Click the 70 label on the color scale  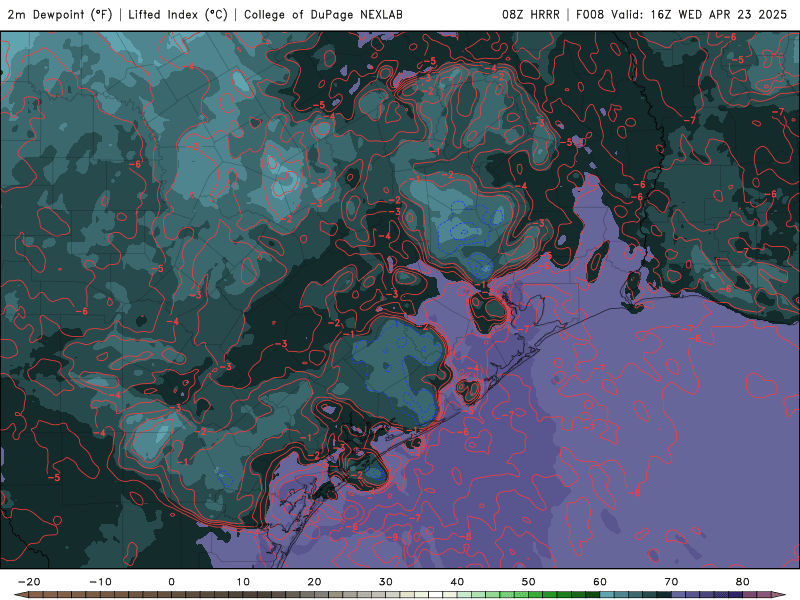[x=671, y=582]
